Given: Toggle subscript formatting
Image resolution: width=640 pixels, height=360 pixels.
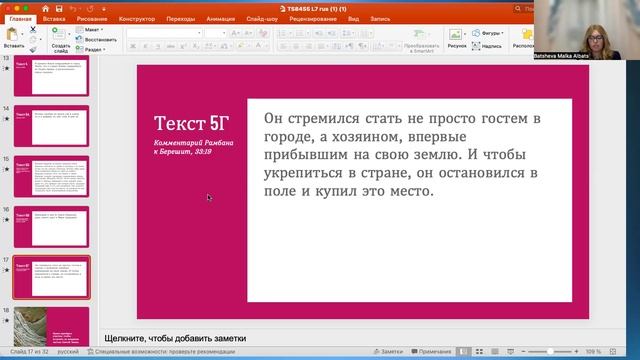Looking at the screenshot, I should tap(196, 46).
